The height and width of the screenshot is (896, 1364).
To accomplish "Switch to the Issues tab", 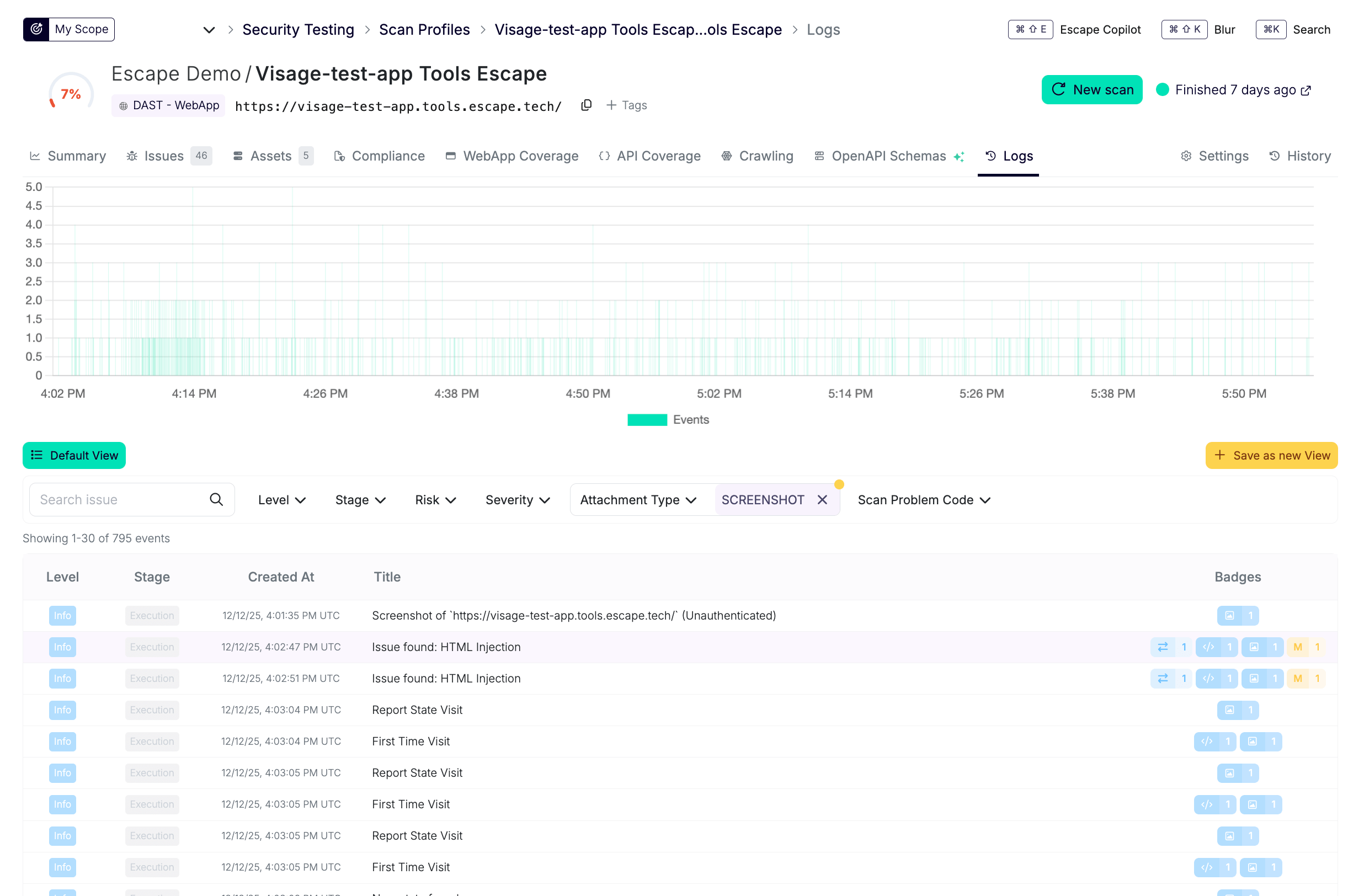I will [x=164, y=156].
